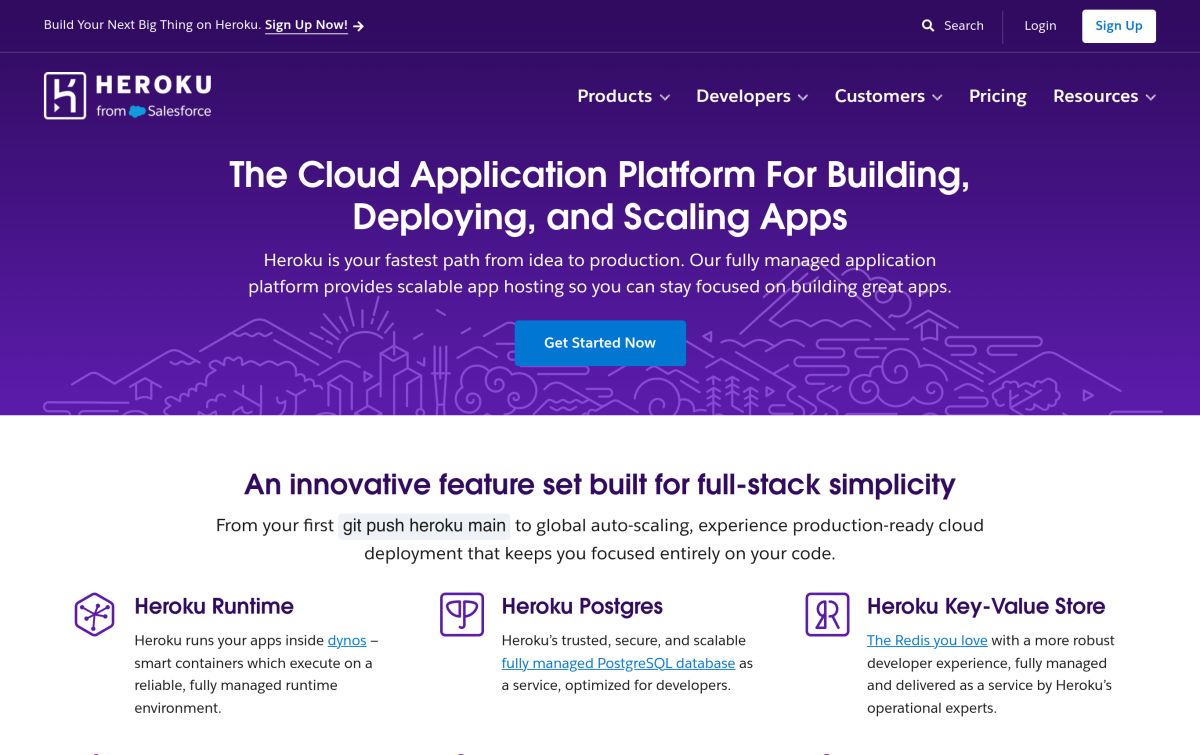
Task: Click the Build Your Next Big Thing text
Action: (x=152, y=26)
